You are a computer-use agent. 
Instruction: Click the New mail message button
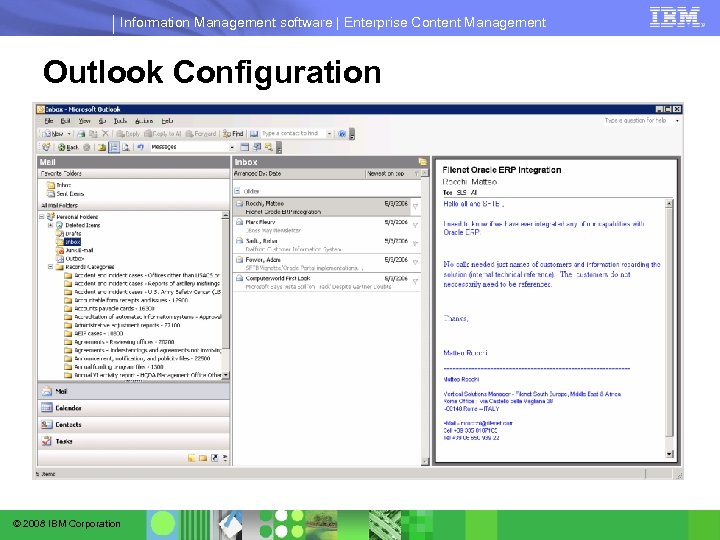(x=52, y=134)
